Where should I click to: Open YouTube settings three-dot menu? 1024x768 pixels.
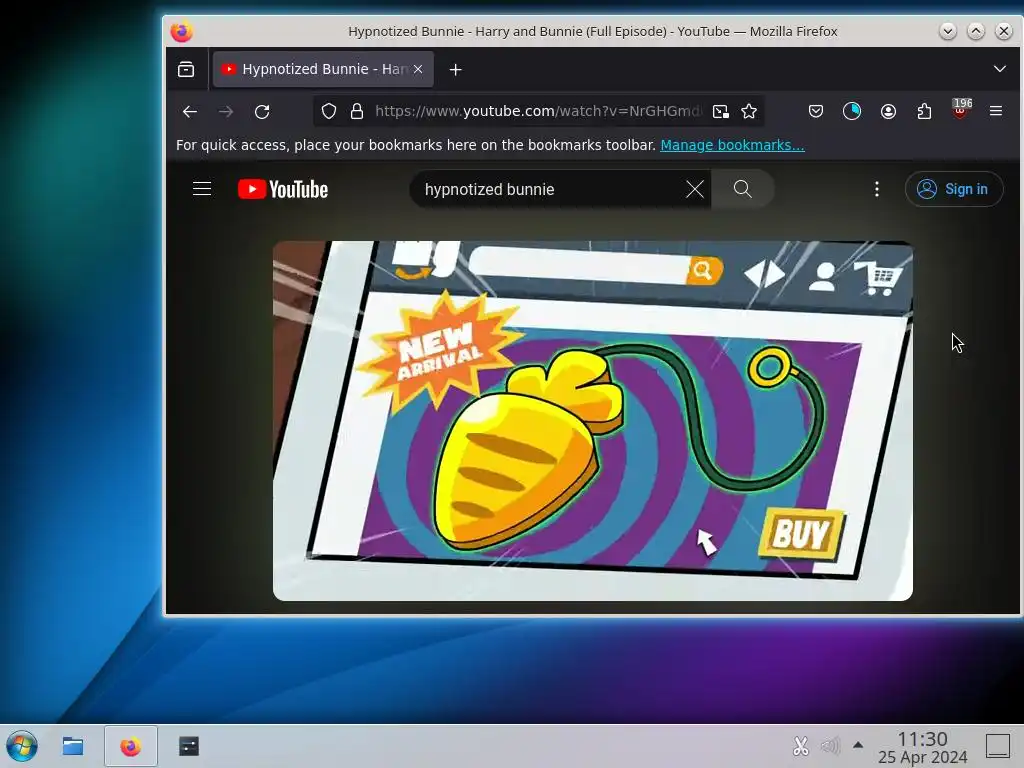[x=876, y=189]
